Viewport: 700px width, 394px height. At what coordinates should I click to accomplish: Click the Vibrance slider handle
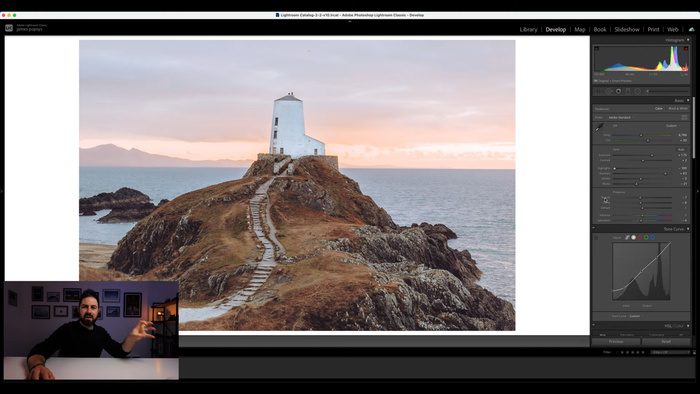click(642, 216)
